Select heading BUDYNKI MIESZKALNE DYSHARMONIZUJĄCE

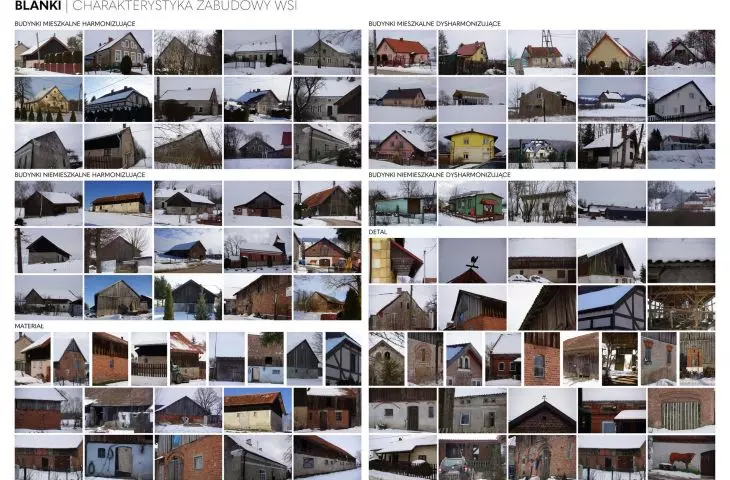pos(434,23)
